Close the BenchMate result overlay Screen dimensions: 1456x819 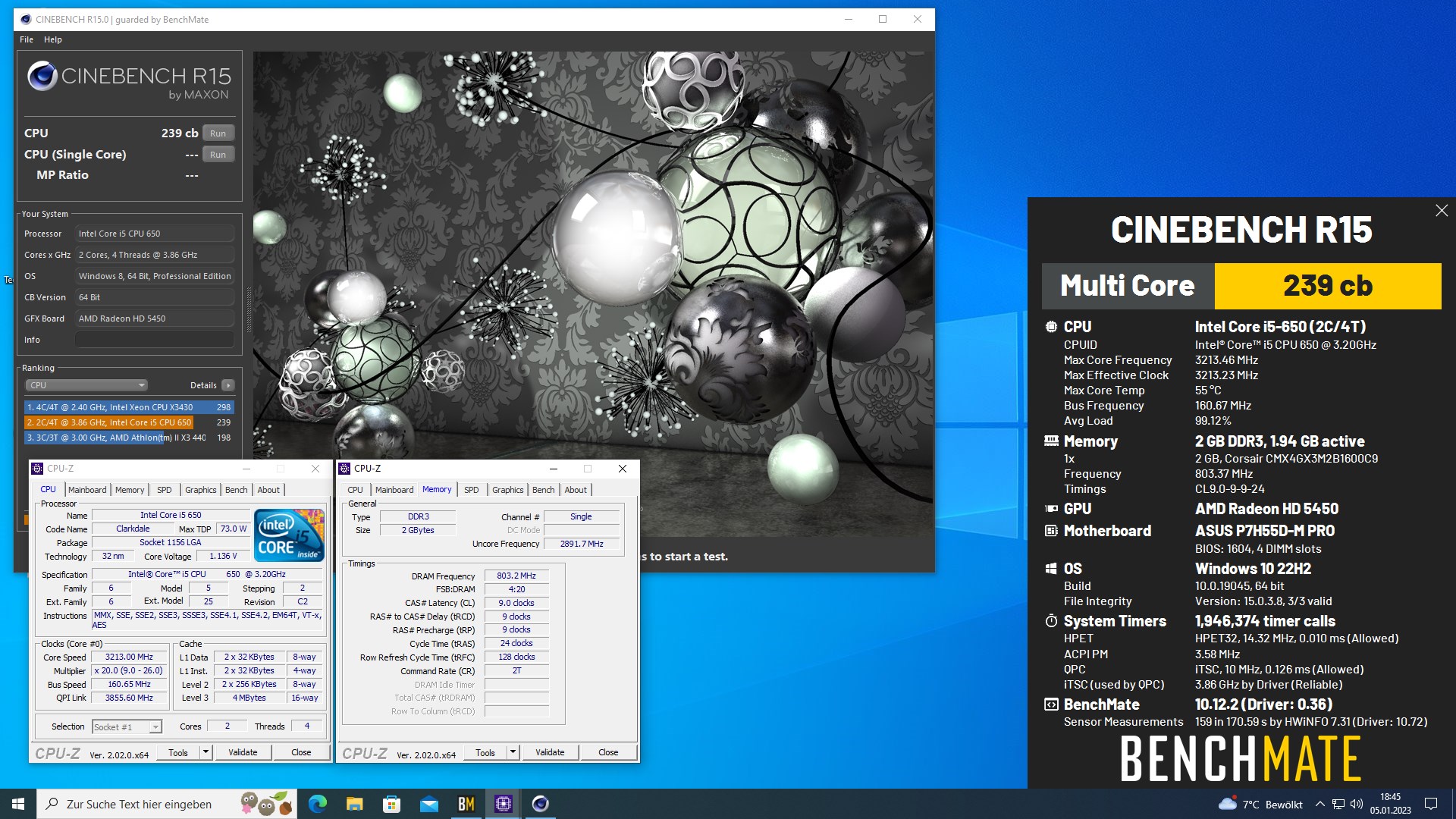[1442, 211]
